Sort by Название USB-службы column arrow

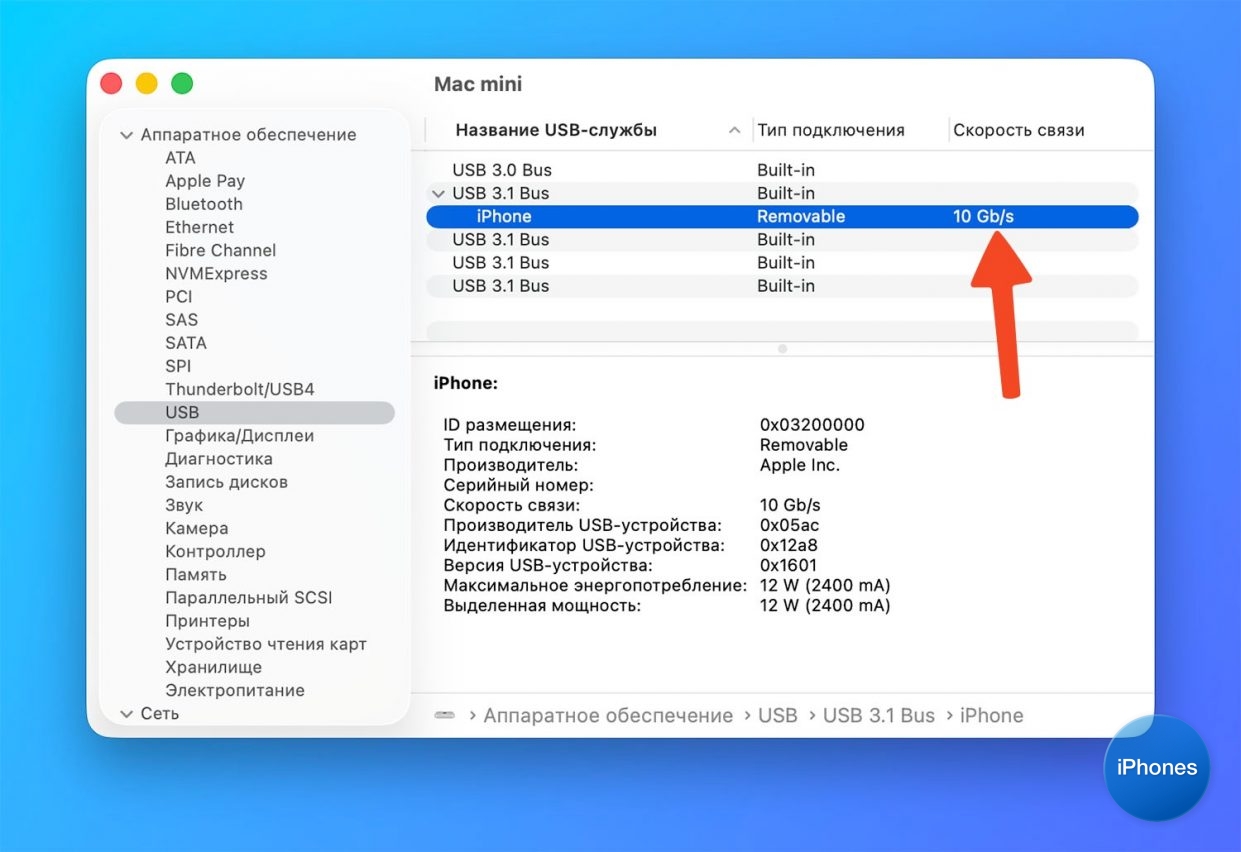pyautogui.click(x=734, y=131)
